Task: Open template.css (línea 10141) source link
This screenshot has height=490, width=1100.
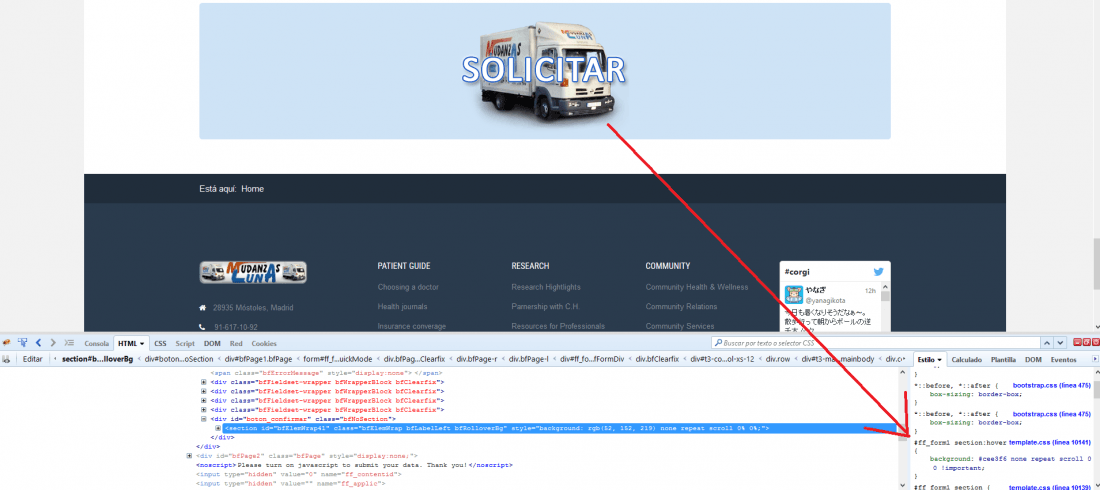Action: pyautogui.click(x=1049, y=442)
